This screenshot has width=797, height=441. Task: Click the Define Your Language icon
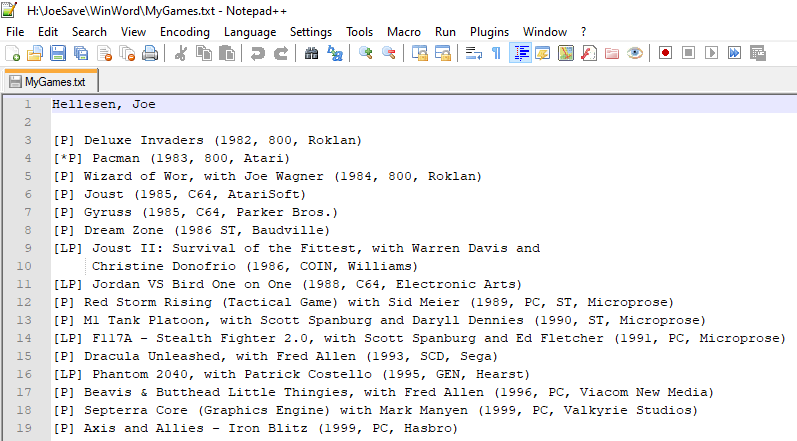pyautogui.click(x=543, y=53)
